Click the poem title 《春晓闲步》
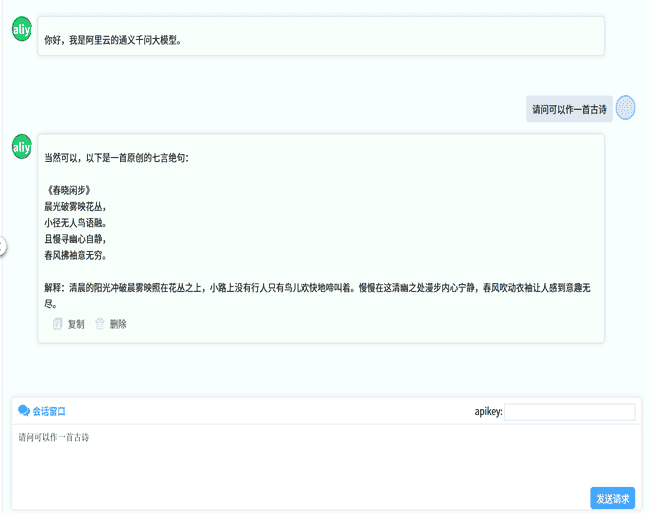The height and width of the screenshot is (513, 649). [69, 190]
